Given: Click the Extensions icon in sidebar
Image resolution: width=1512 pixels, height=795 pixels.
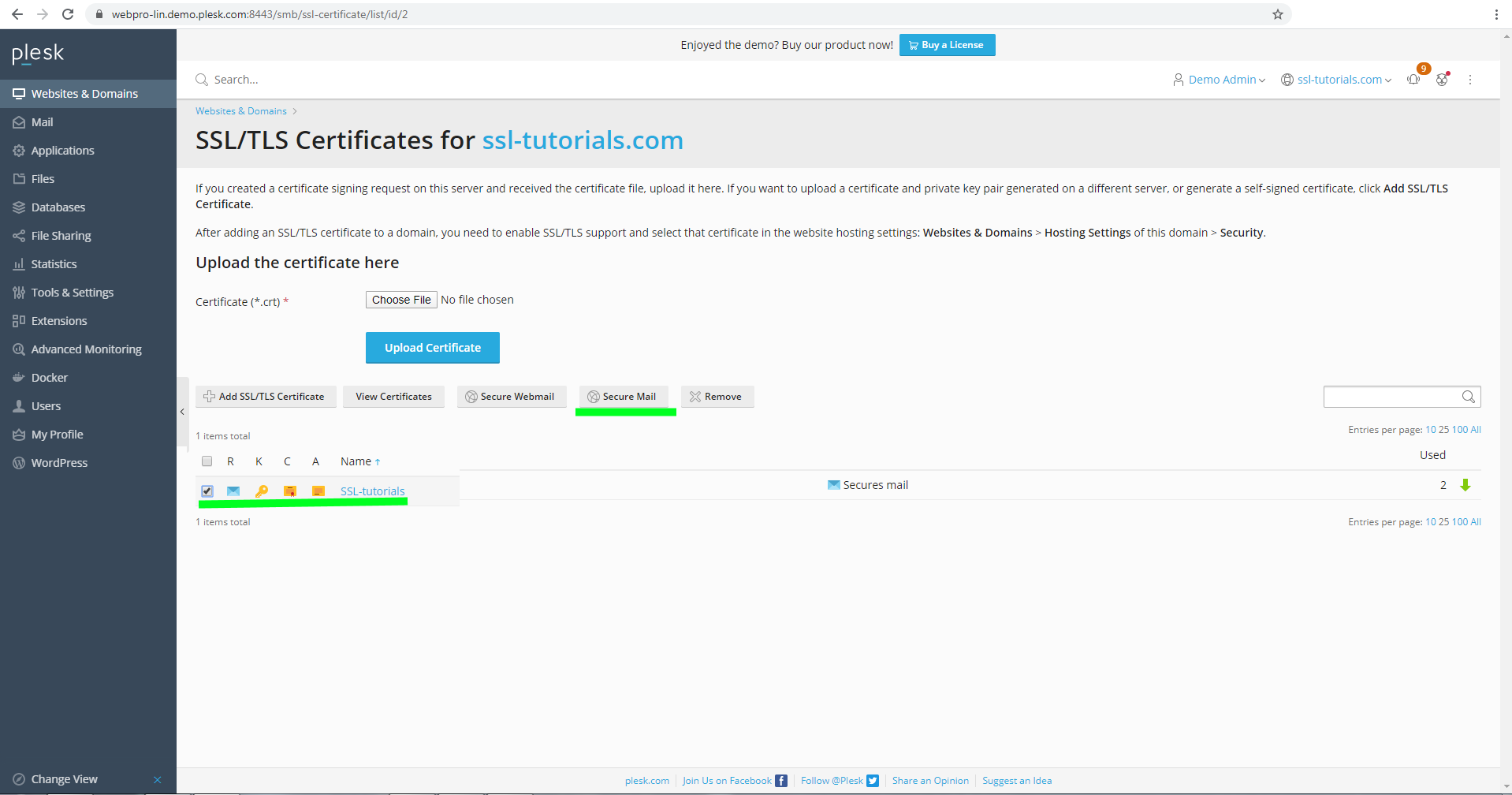Looking at the screenshot, I should point(19,321).
